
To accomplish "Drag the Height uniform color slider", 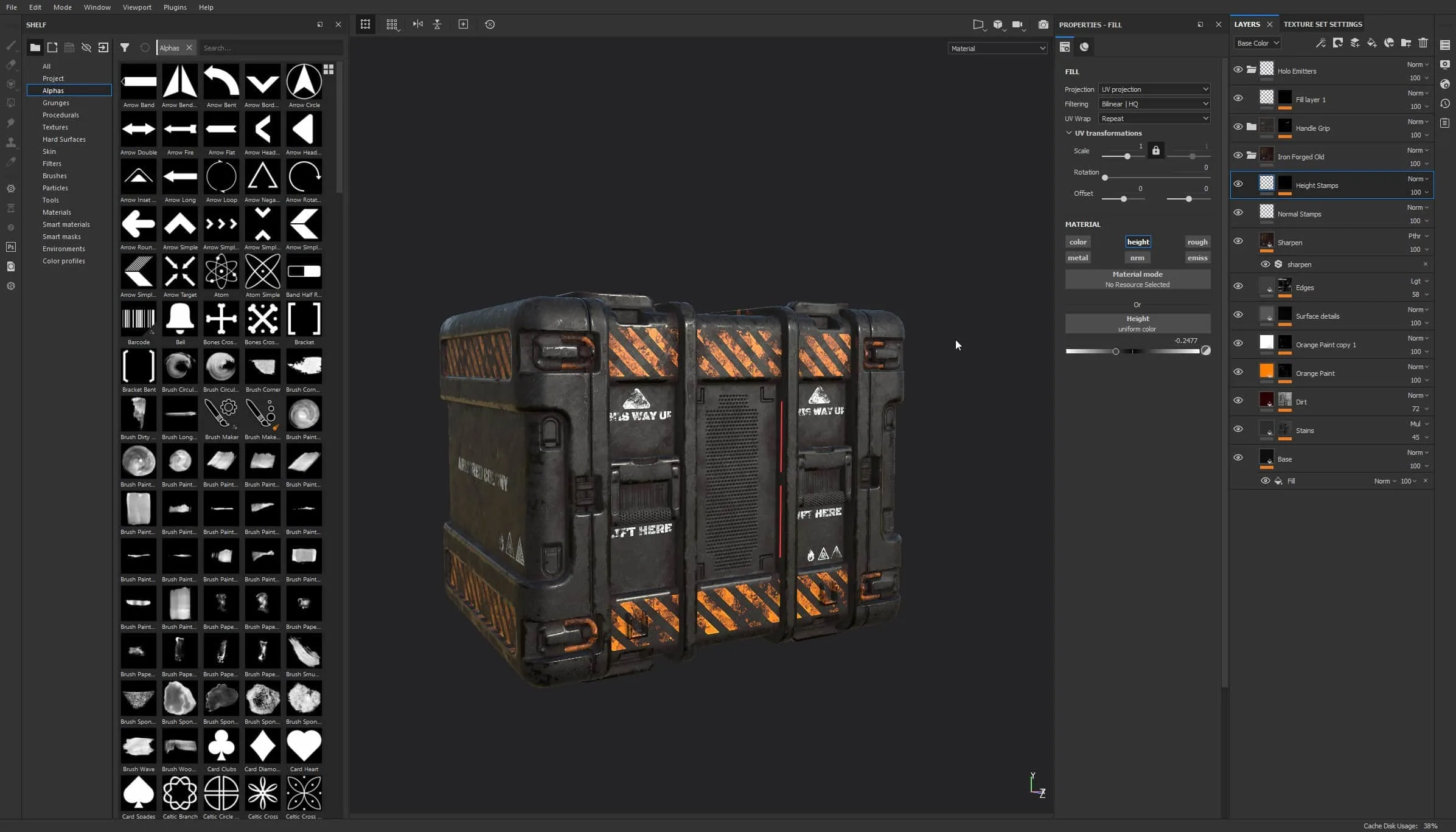I will click(1114, 350).
